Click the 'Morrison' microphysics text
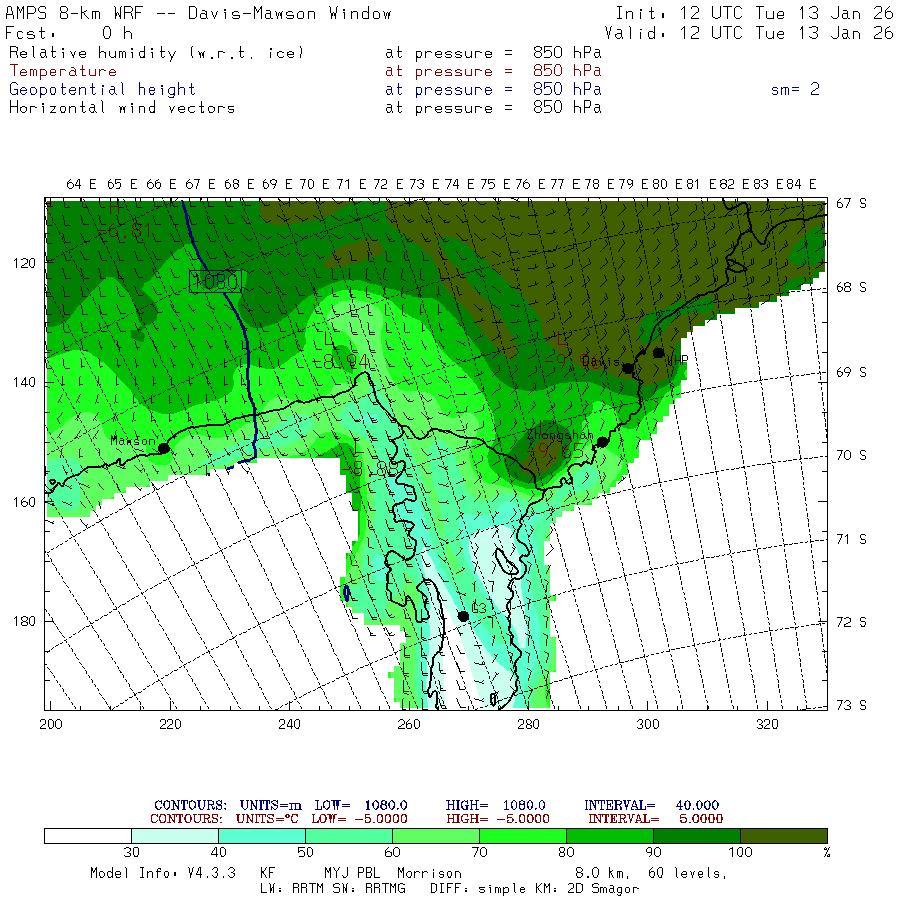Viewport: 900px width, 900px height. click(x=429, y=874)
